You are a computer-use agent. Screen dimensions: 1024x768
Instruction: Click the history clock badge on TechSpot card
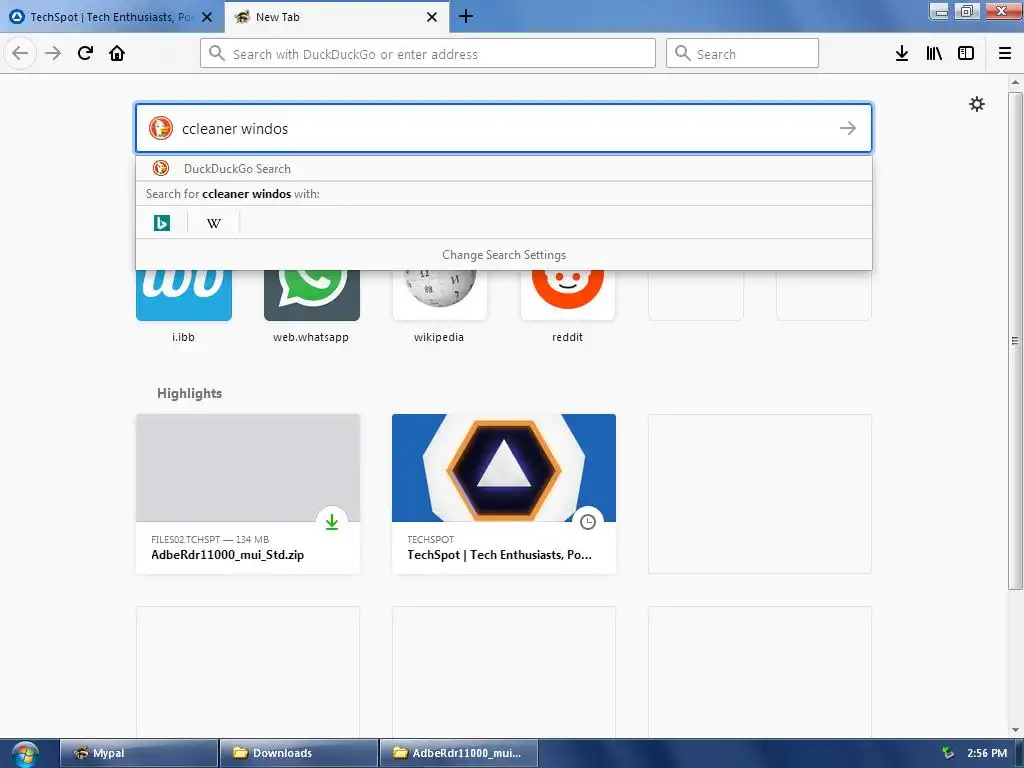click(588, 522)
